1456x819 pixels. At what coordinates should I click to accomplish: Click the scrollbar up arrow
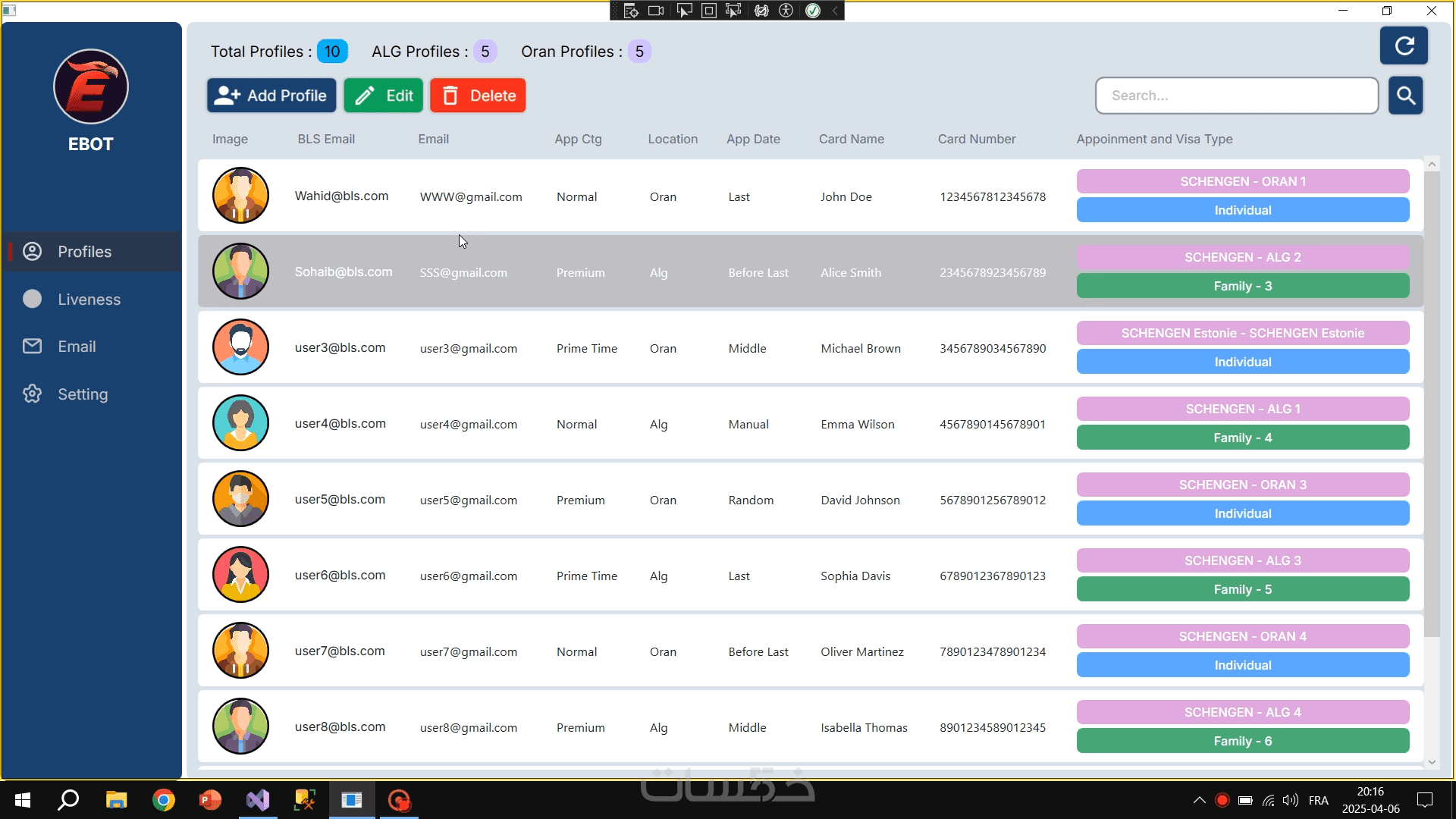point(1432,164)
